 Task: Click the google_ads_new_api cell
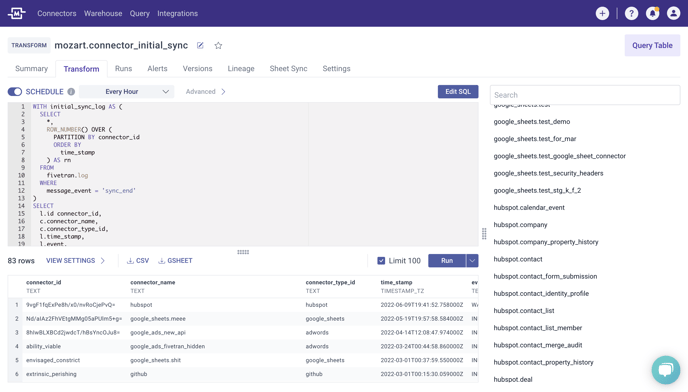tap(158, 332)
